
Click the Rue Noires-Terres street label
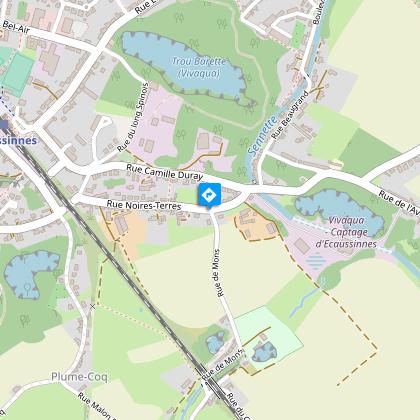[144, 205]
